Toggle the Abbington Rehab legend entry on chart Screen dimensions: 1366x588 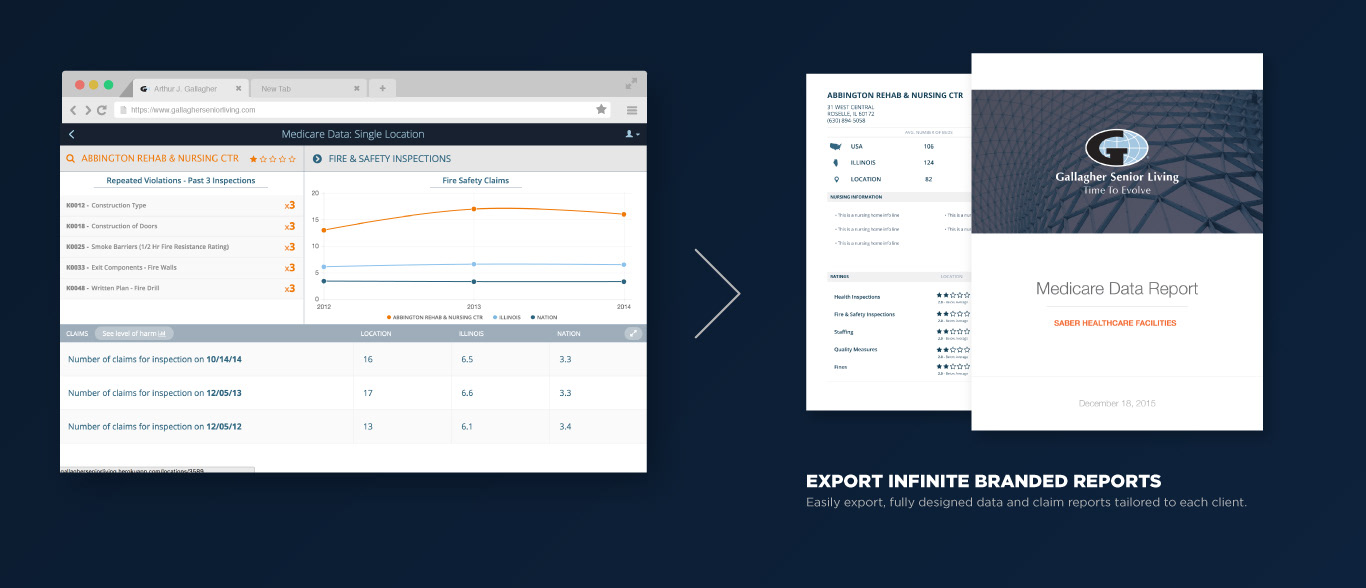(x=433, y=317)
